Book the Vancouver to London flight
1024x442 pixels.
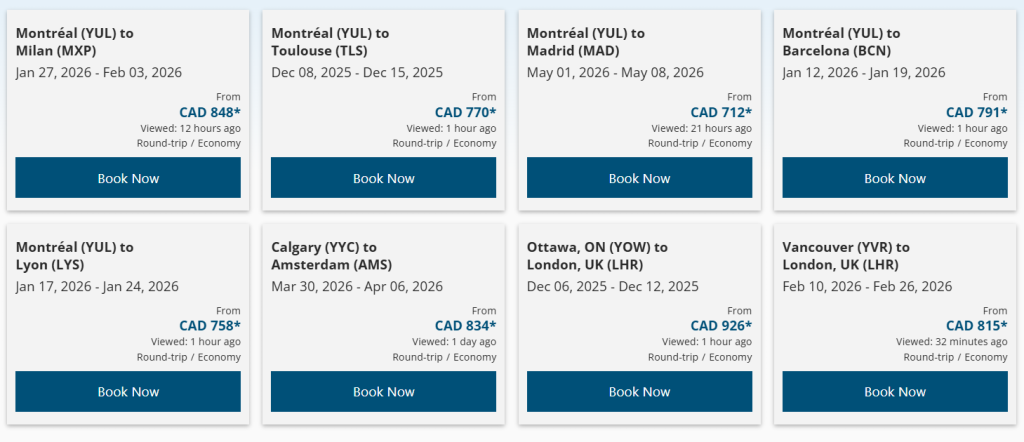[895, 392]
